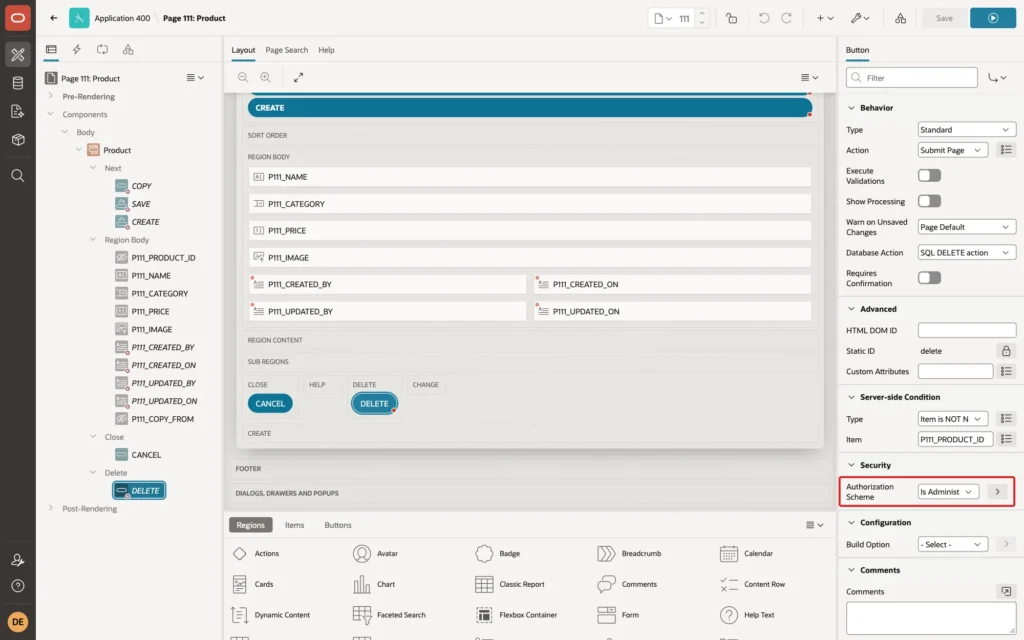The image size is (1024, 640).
Task: Select DELETE node in the tree
Action: [x=139, y=490]
